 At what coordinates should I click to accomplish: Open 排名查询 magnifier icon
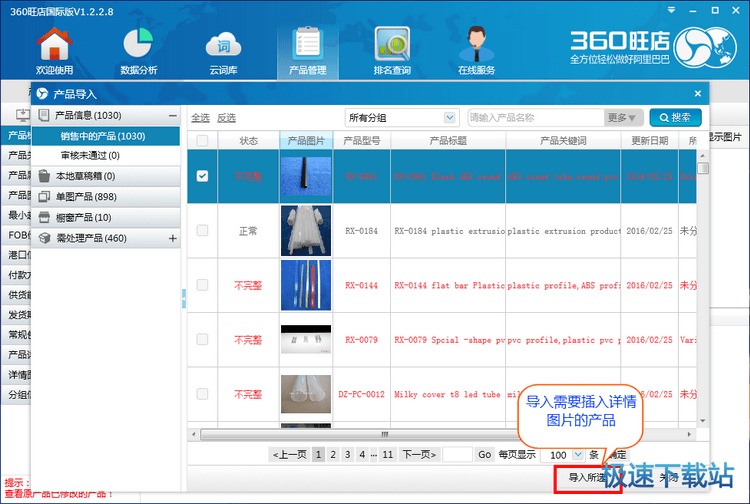[x=392, y=44]
